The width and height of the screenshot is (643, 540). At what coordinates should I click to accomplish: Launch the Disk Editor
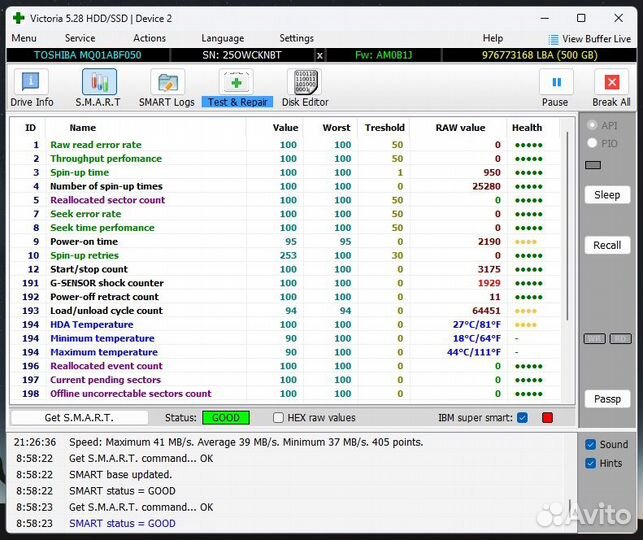[x=304, y=88]
